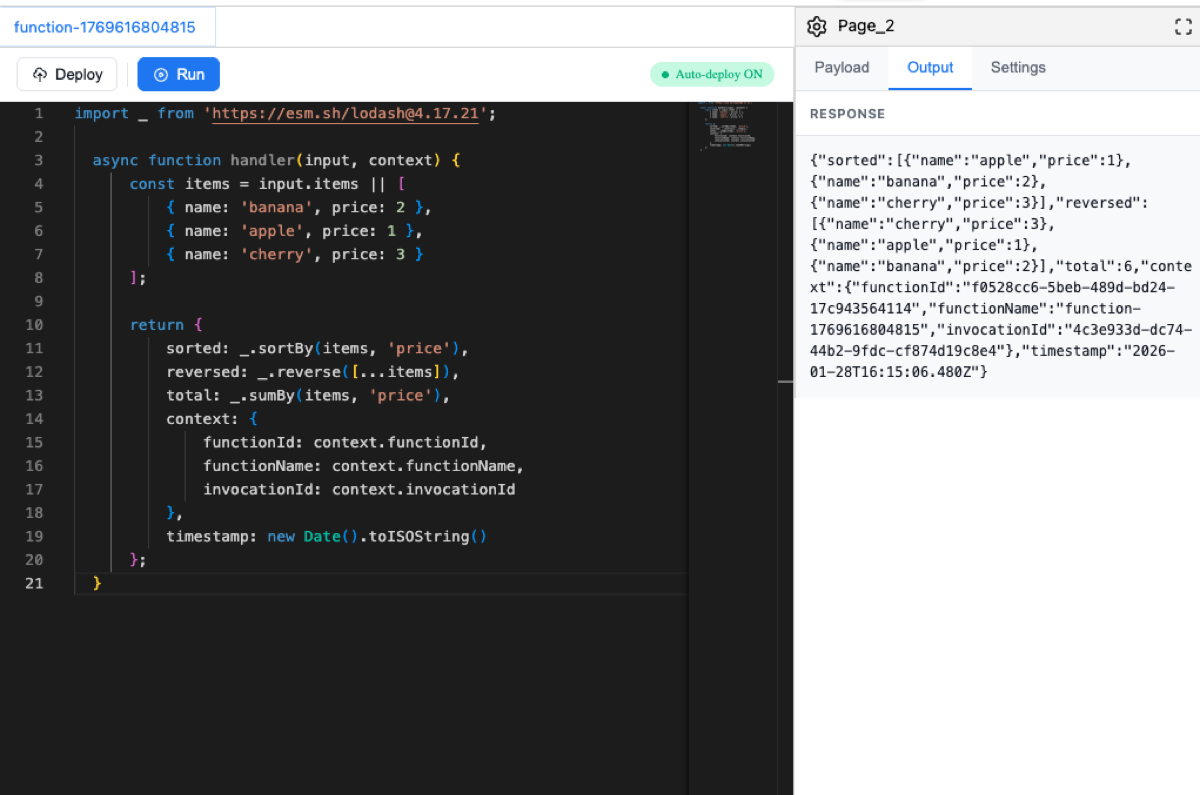This screenshot has width=1200, height=795.
Task: Click the Deploy button
Action: [x=66, y=73]
